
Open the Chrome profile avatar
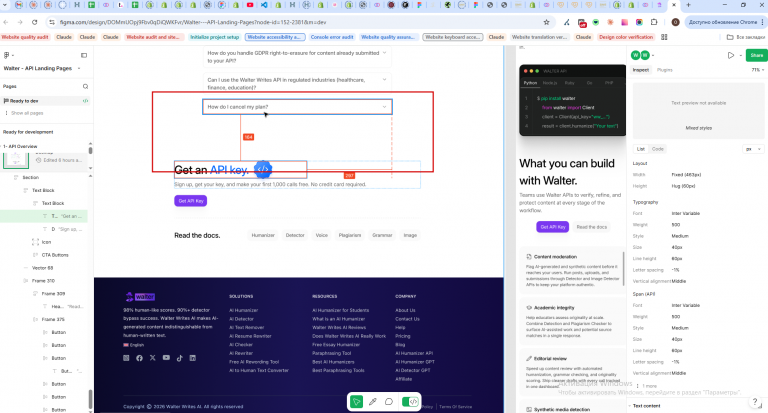pyautogui.click(x=675, y=22)
